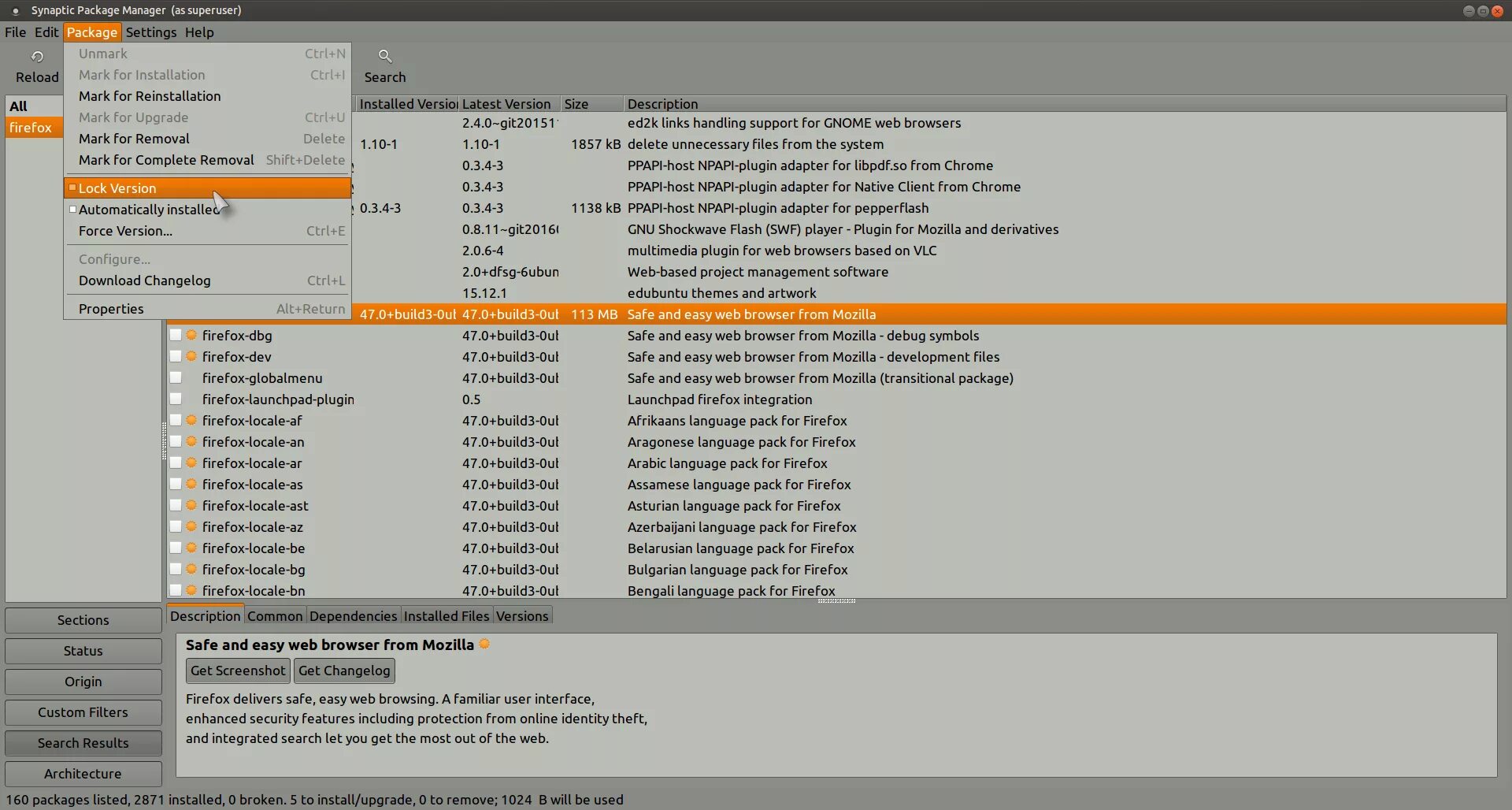This screenshot has width=1512, height=810.
Task: Choose Lock Version in Package menu
Action: click(x=207, y=188)
